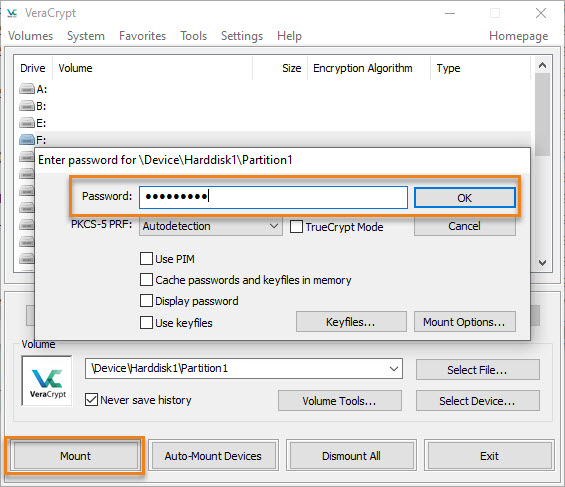This screenshot has width=565, height=487.
Task: Enable Use keyfiles checkbox
Action: [146, 322]
